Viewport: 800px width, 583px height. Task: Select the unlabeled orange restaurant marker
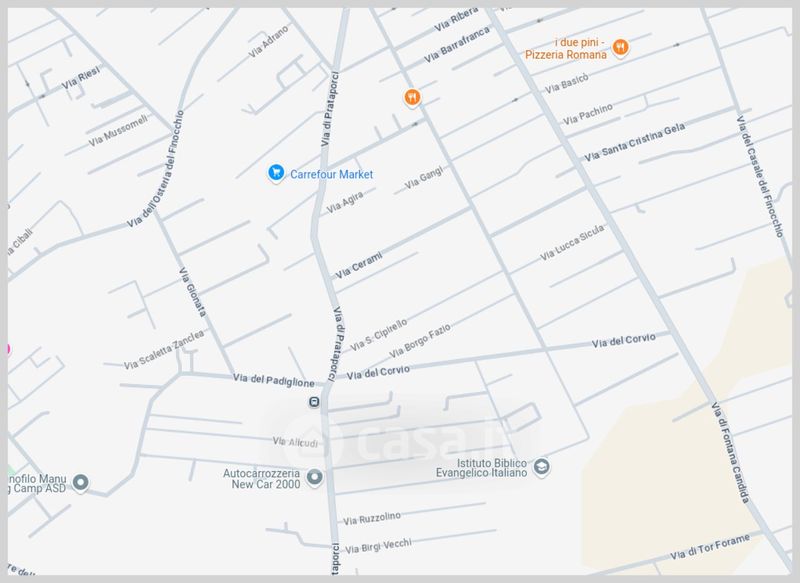tap(412, 97)
